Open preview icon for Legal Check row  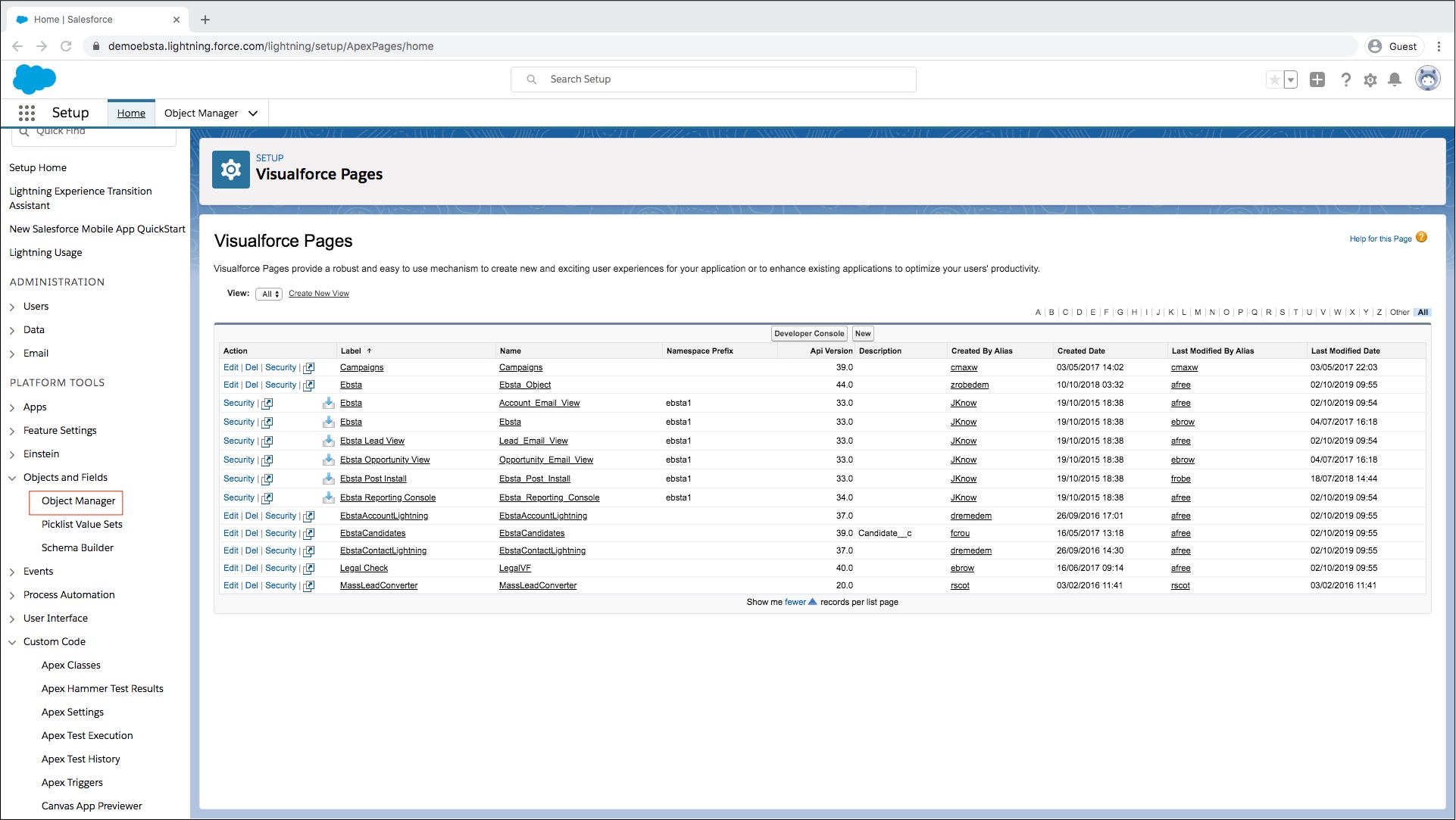[x=309, y=568]
